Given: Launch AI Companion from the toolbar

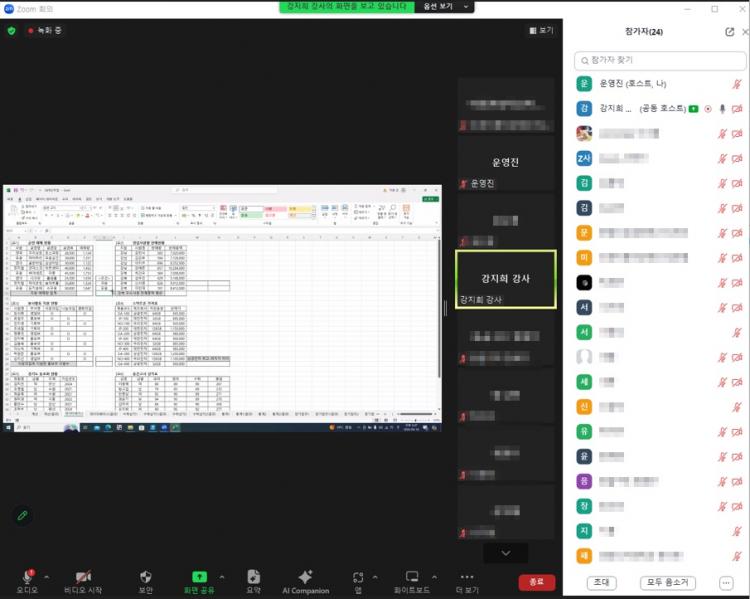Looking at the screenshot, I should click(x=305, y=577).
